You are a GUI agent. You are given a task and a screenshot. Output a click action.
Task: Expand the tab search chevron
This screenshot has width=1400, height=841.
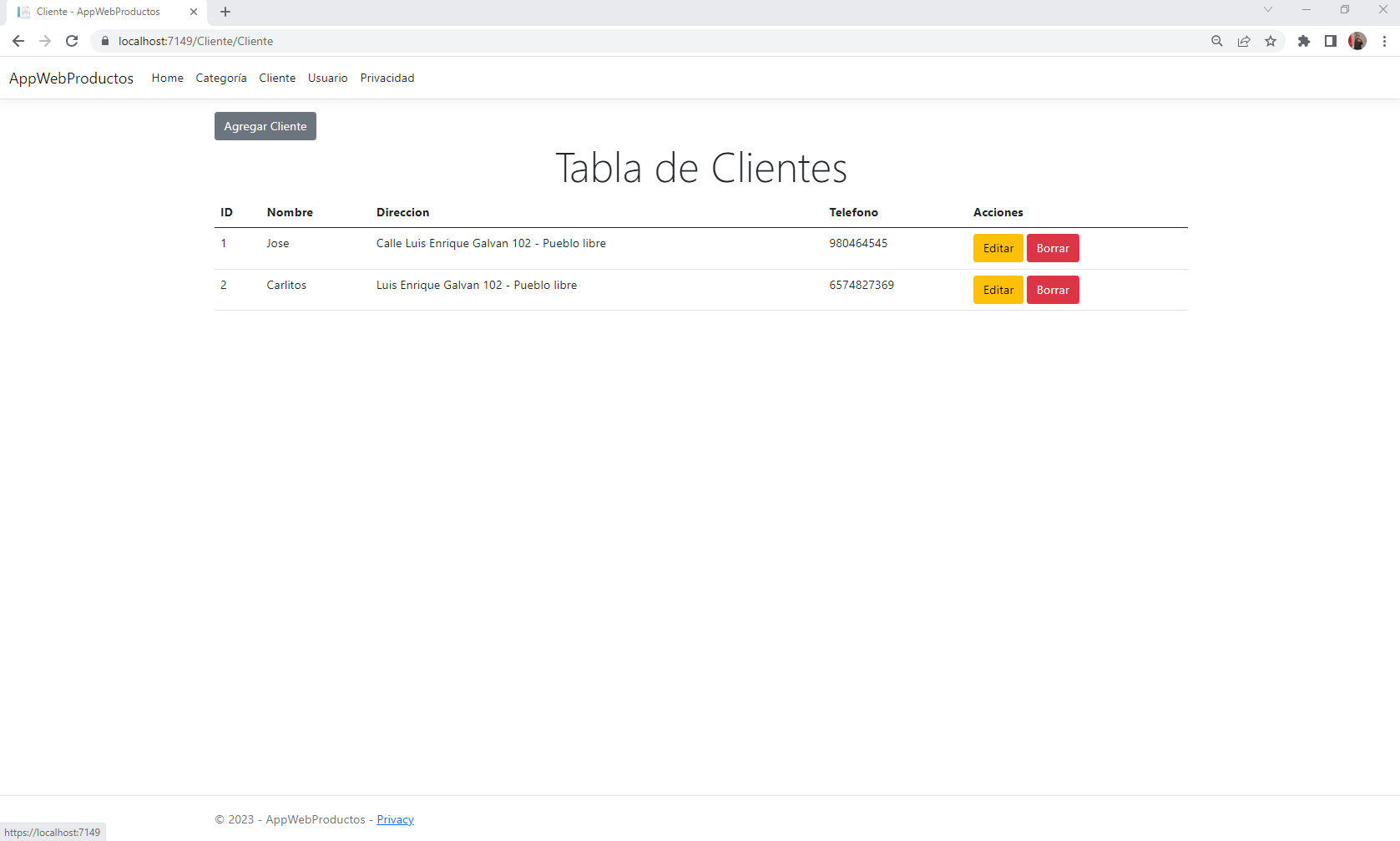point(1268,10)
